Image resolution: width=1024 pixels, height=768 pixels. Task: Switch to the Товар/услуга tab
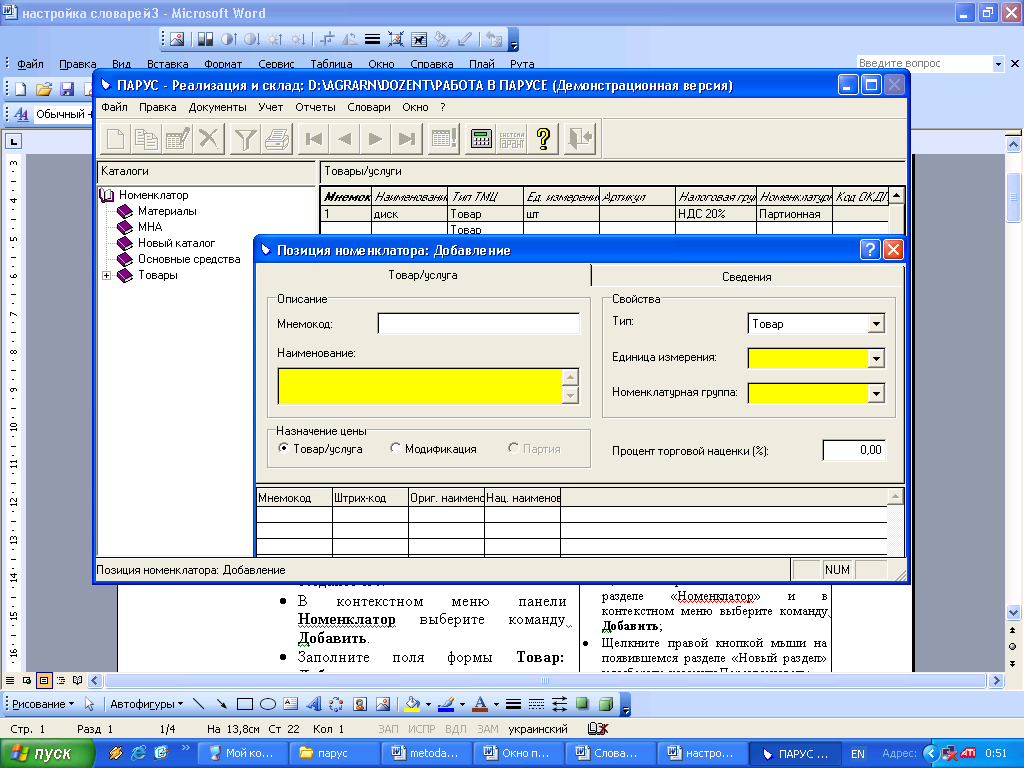(x=423, y=275)
